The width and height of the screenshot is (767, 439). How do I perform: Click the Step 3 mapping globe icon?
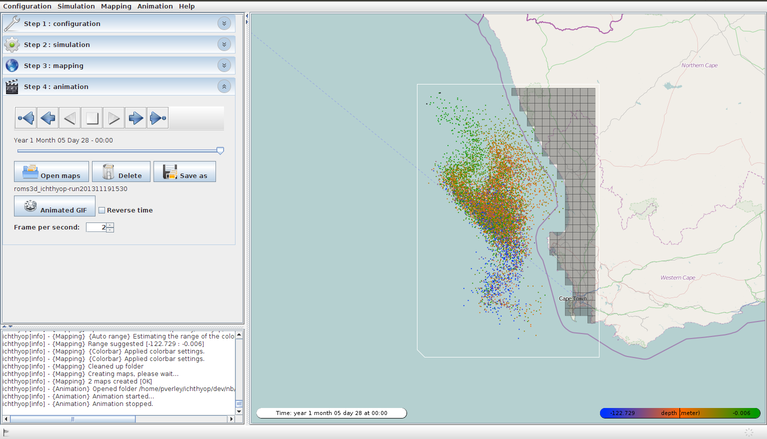pos(12,66)
